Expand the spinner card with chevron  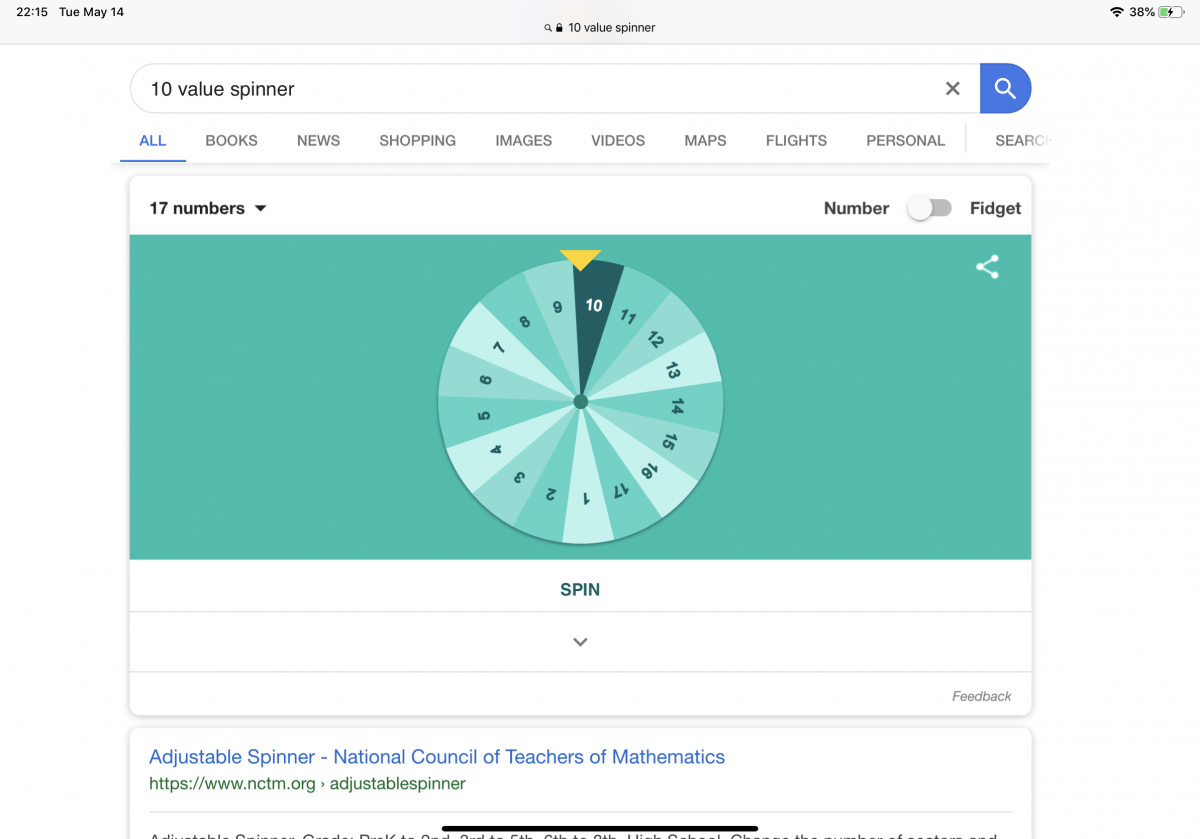[x=580, y=642]
